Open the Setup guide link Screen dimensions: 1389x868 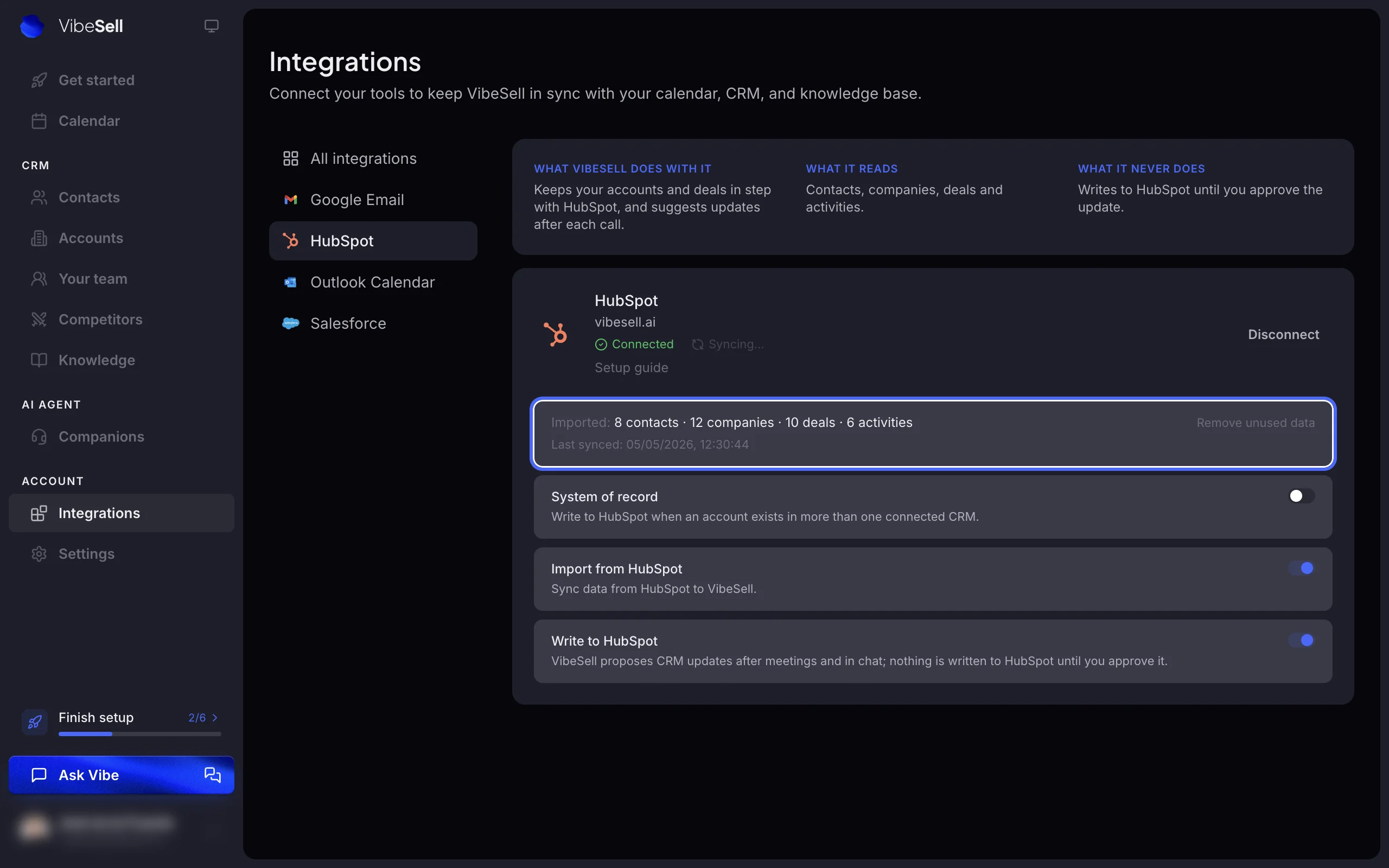click(x=632, y=368)
